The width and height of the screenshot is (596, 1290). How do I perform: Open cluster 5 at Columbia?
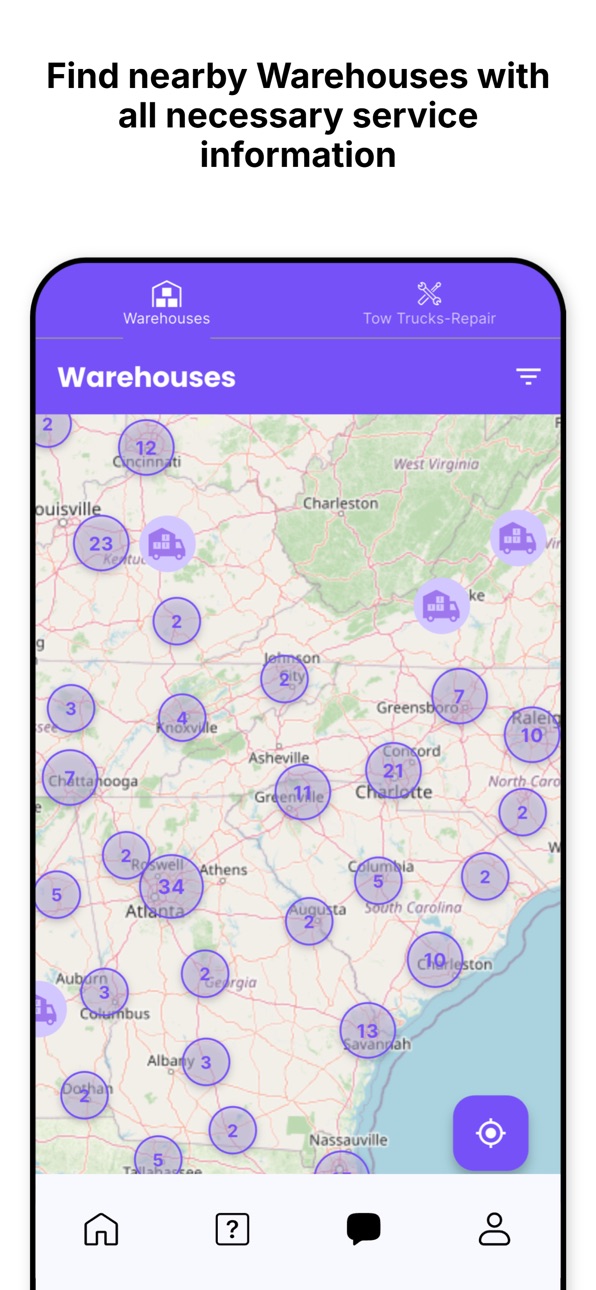tap(378, 881)
